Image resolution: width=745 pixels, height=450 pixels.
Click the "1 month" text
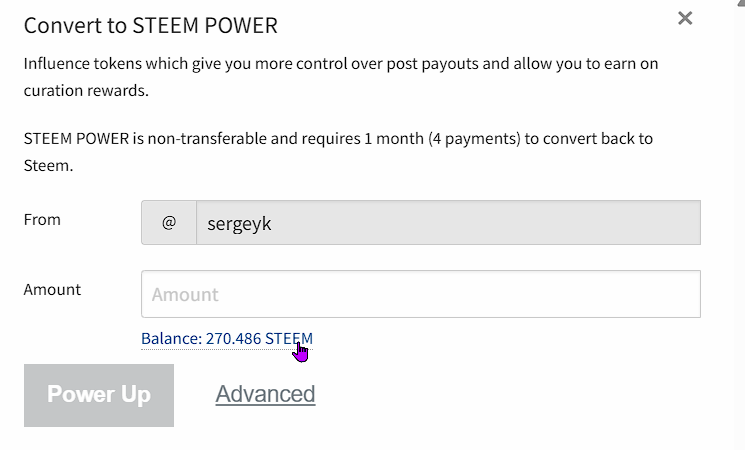(394, 138)
